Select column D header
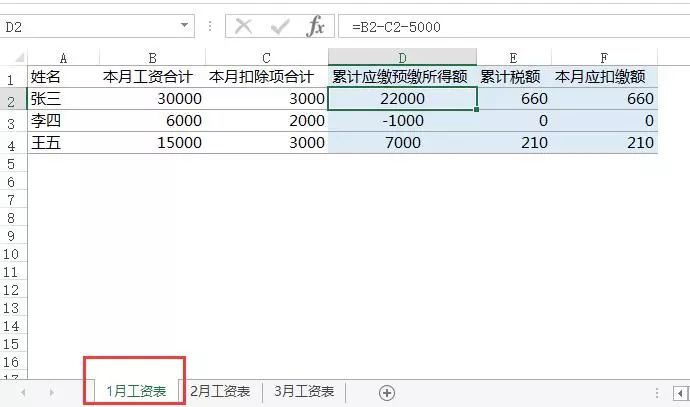Image resolution: width=690 pixels, height=407 pixels. [x=402, y=57]
